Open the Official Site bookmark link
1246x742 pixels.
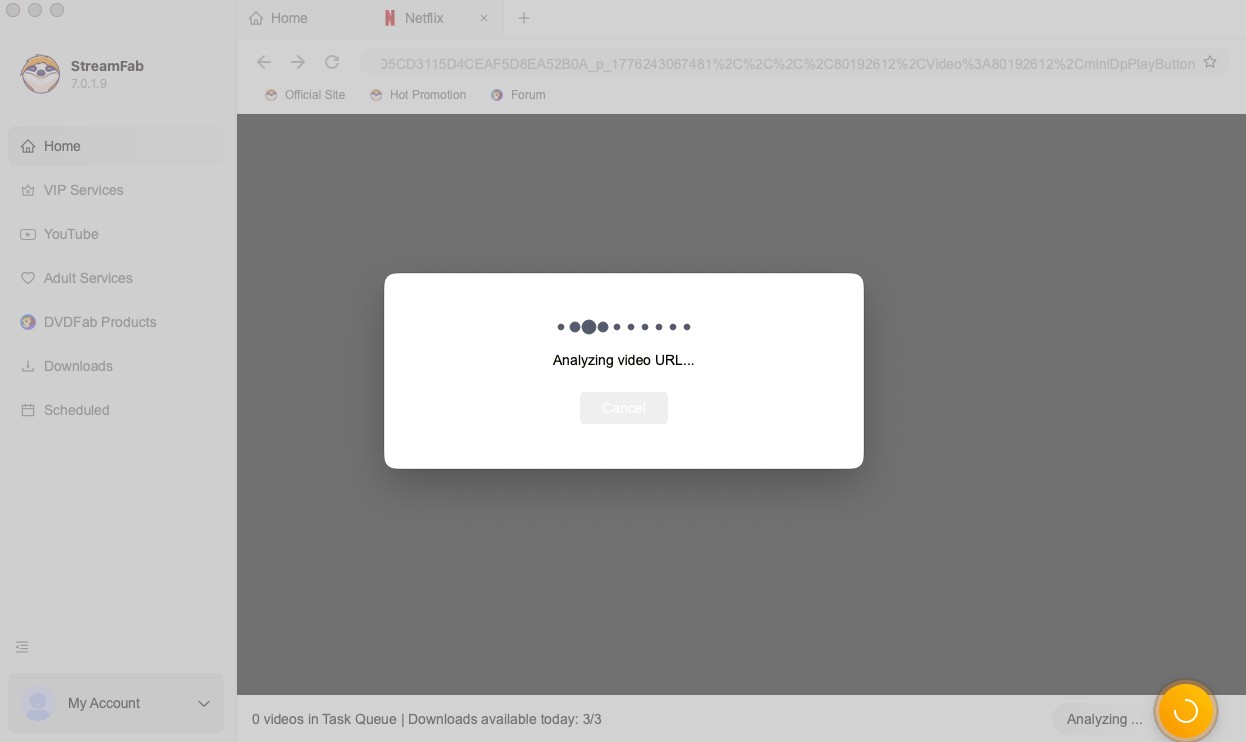tap(305, 95)
